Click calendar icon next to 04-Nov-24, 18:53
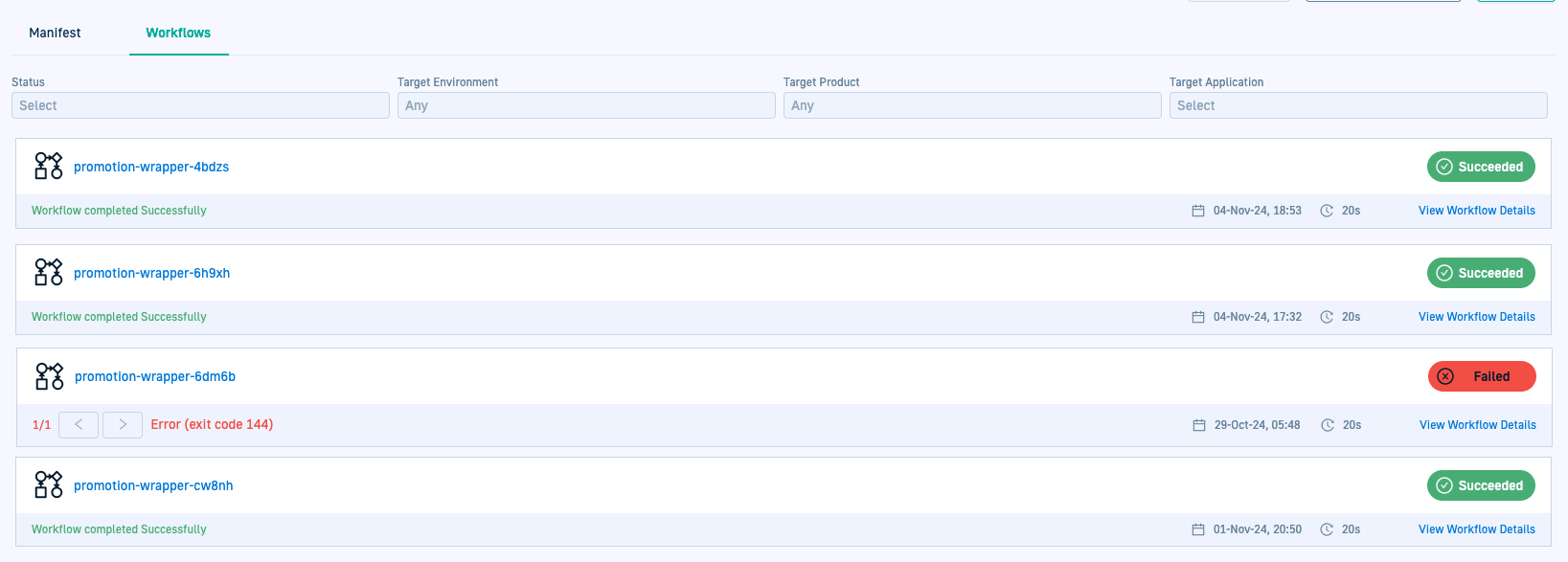1568x562 pixels. pos(1197,211)
